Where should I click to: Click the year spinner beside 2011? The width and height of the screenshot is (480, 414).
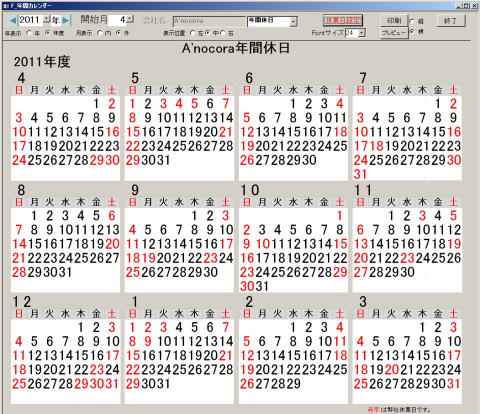(x=47, y=20)
